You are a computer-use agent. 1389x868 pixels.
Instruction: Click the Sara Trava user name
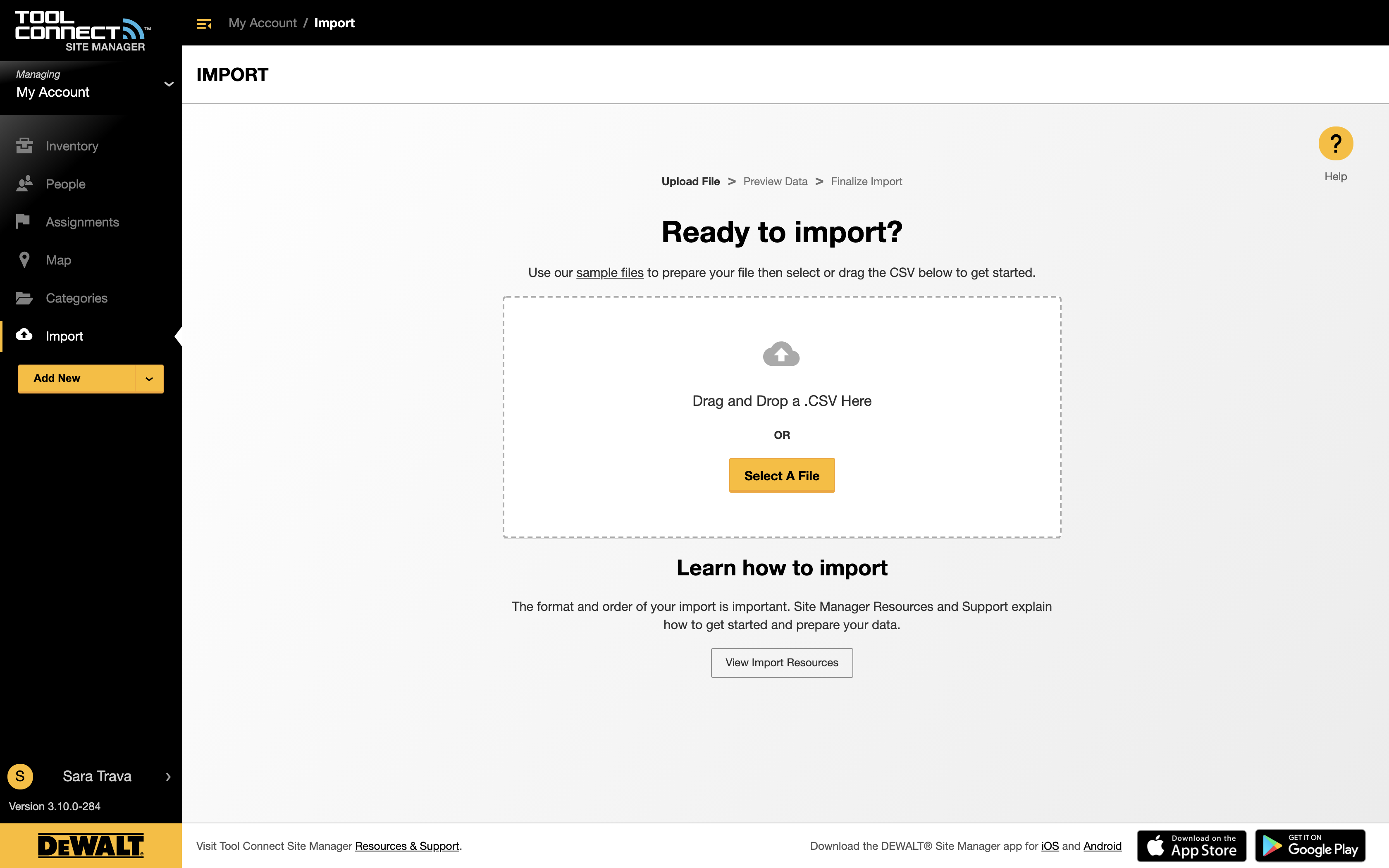tap(97, 776)
